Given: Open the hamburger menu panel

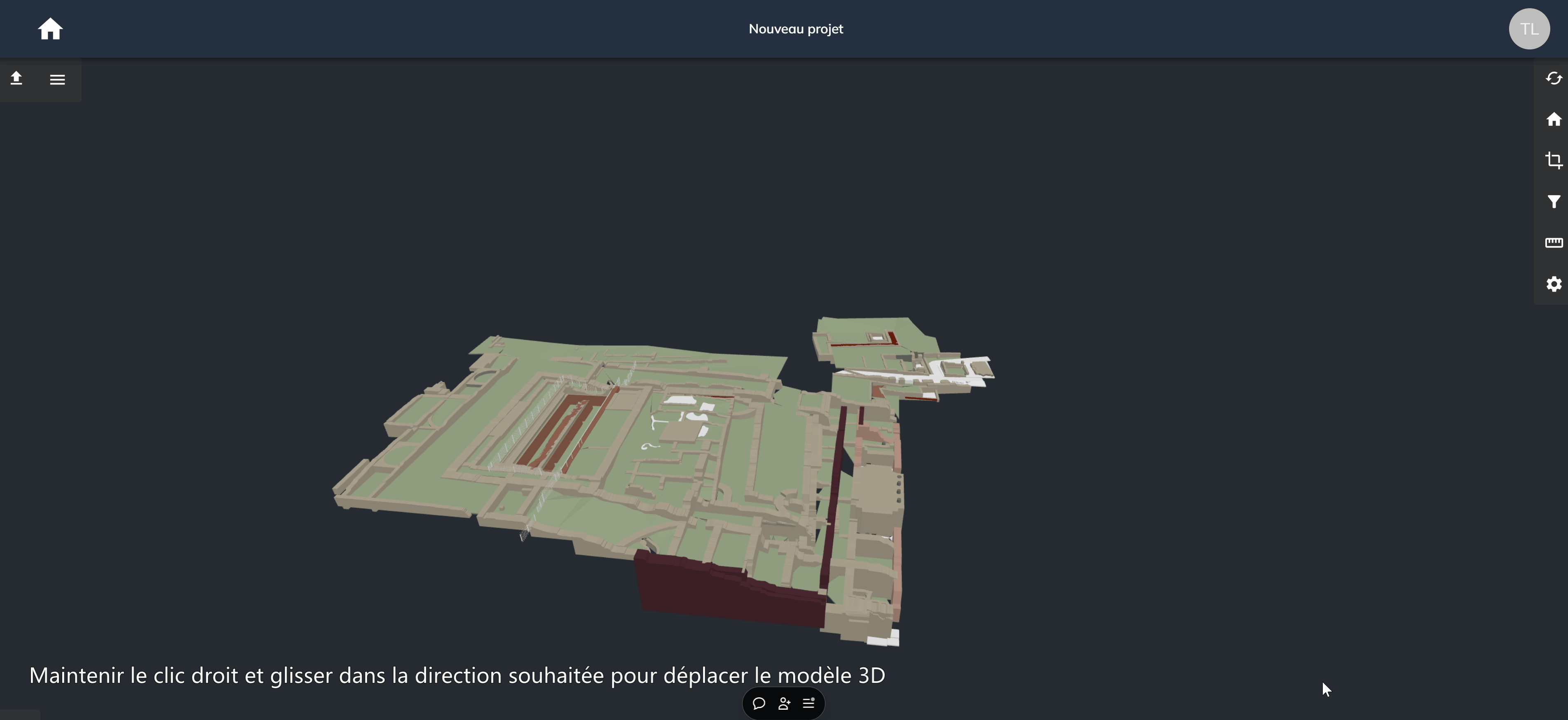Looking at the screenshot, I should pos(57,80).
